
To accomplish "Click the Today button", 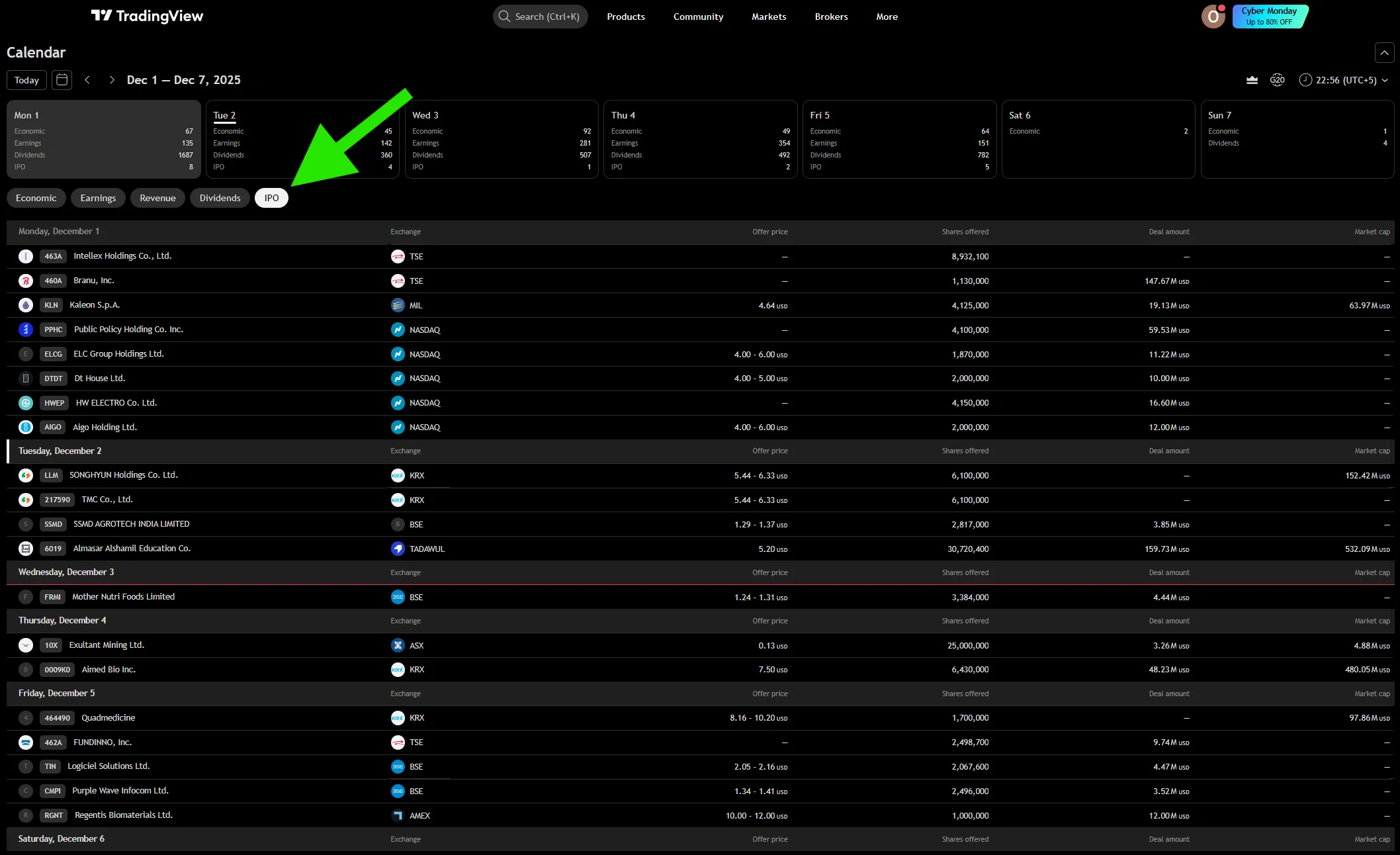I will coord(26,79).
